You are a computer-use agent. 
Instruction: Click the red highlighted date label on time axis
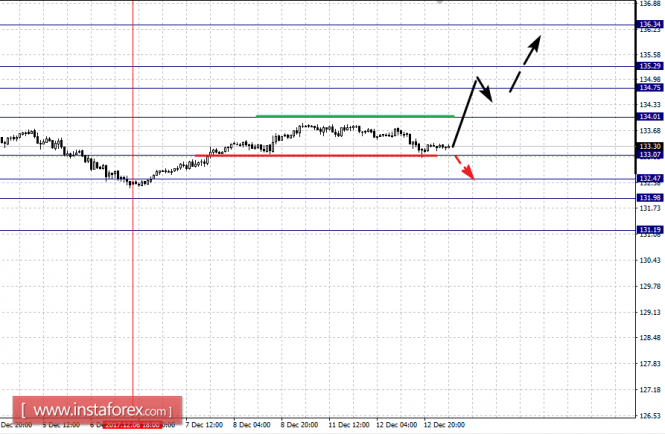click(x=132, y=425)
